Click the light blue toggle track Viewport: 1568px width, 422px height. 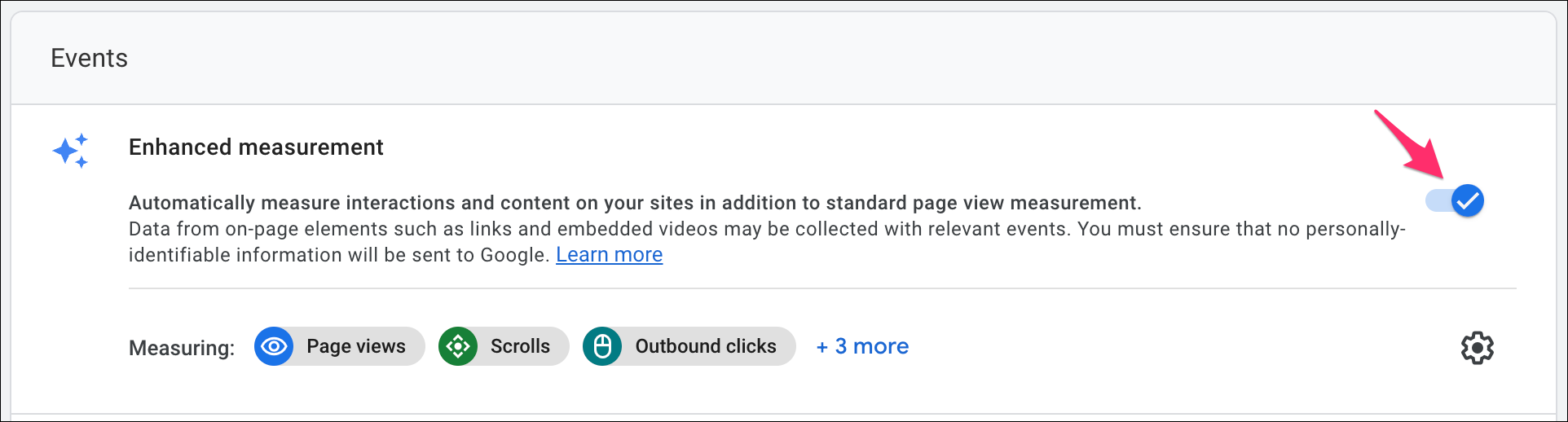coord(1438,200)
